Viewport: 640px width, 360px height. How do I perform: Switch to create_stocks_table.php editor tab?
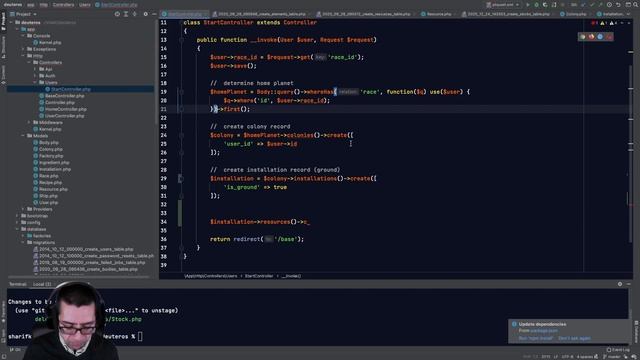coord(506,14)
